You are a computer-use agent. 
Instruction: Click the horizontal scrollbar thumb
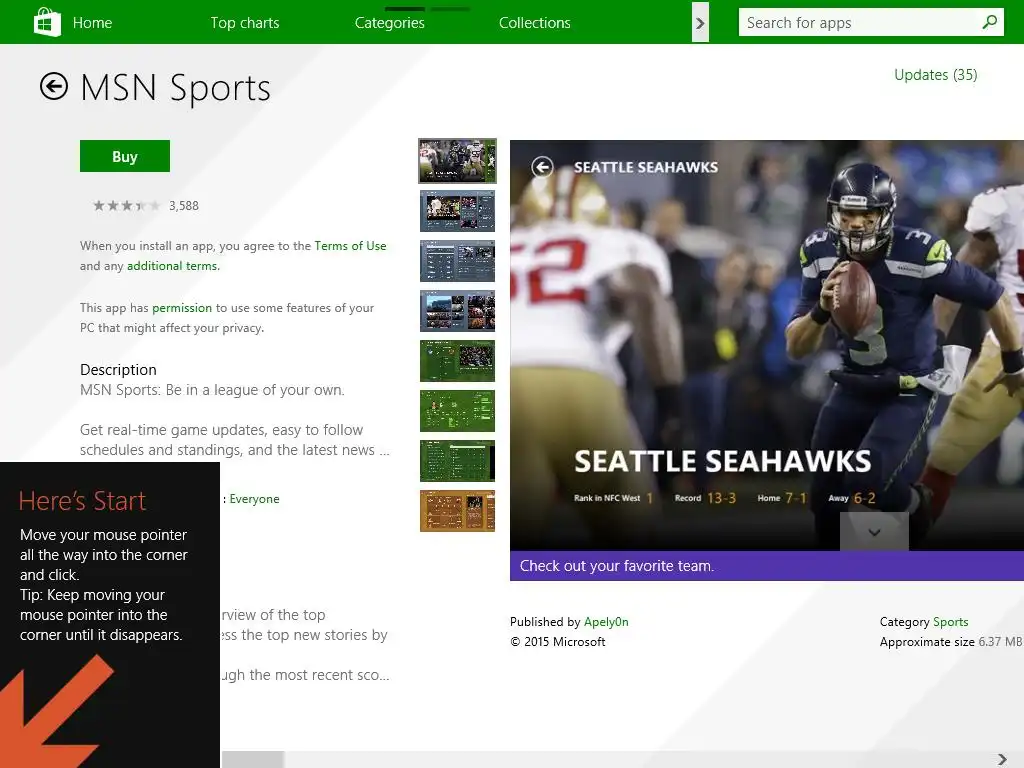pos(253,759)
